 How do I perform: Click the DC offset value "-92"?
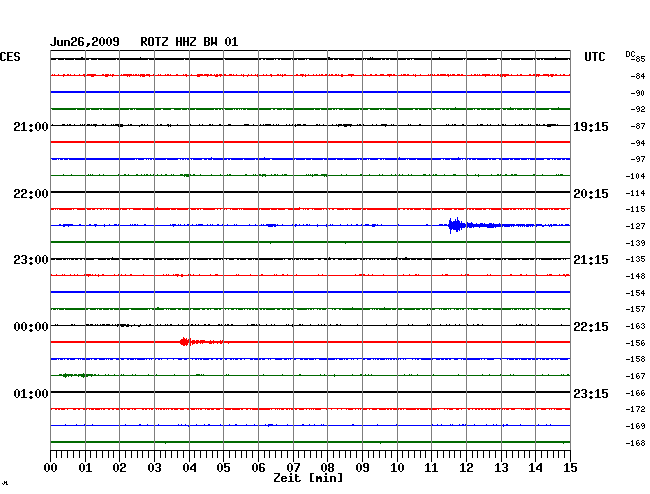pyautogui.click(x=638, y=109)
